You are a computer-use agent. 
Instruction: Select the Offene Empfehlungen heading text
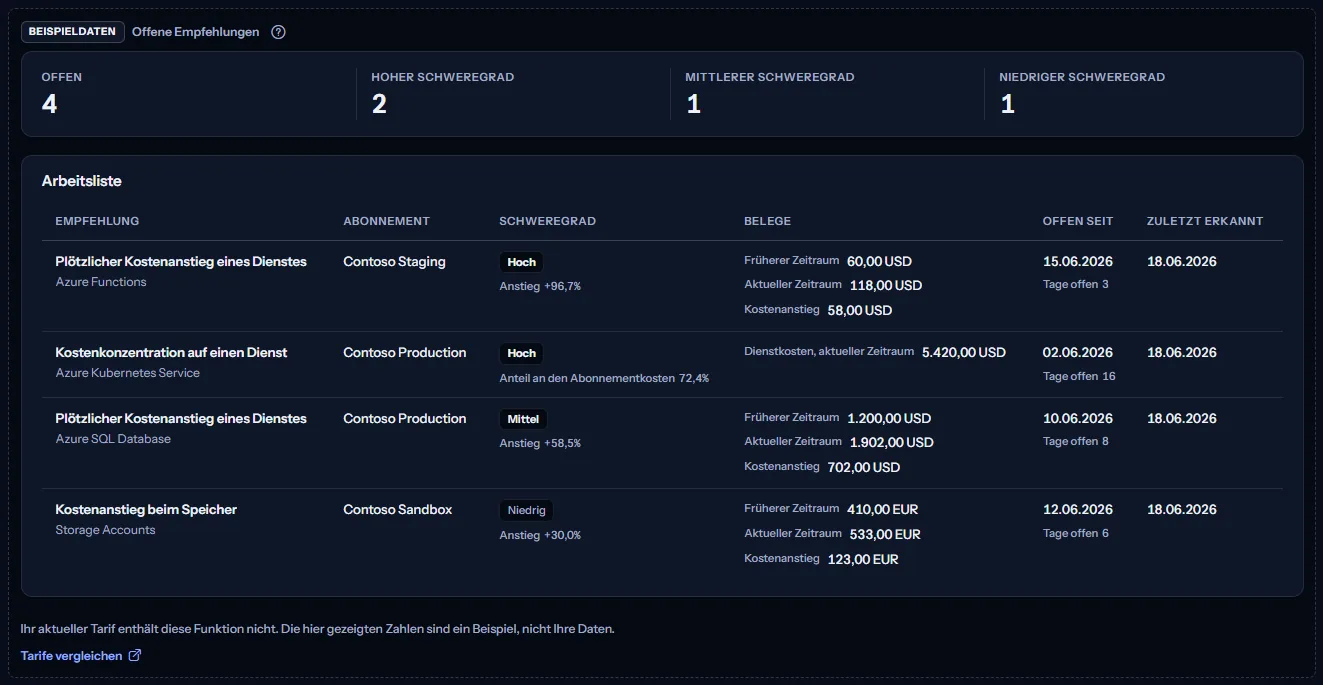196,32
